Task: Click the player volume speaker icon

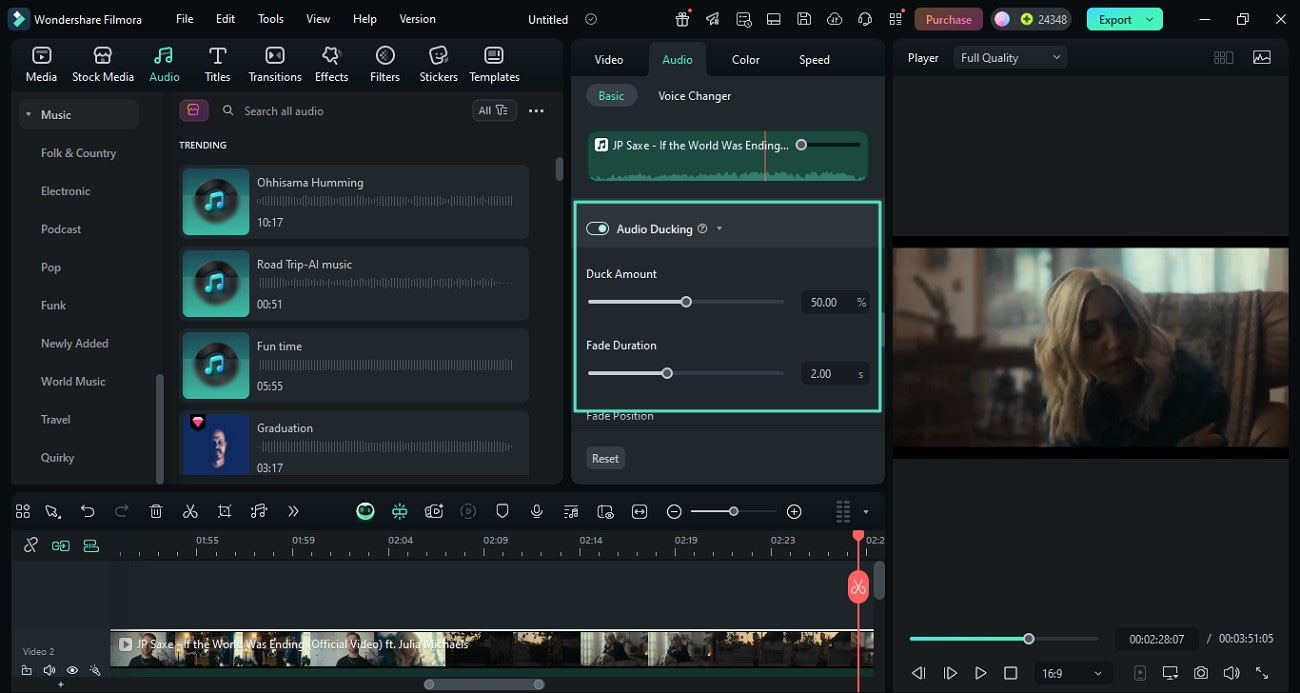Action: [x=1231, y=673]
